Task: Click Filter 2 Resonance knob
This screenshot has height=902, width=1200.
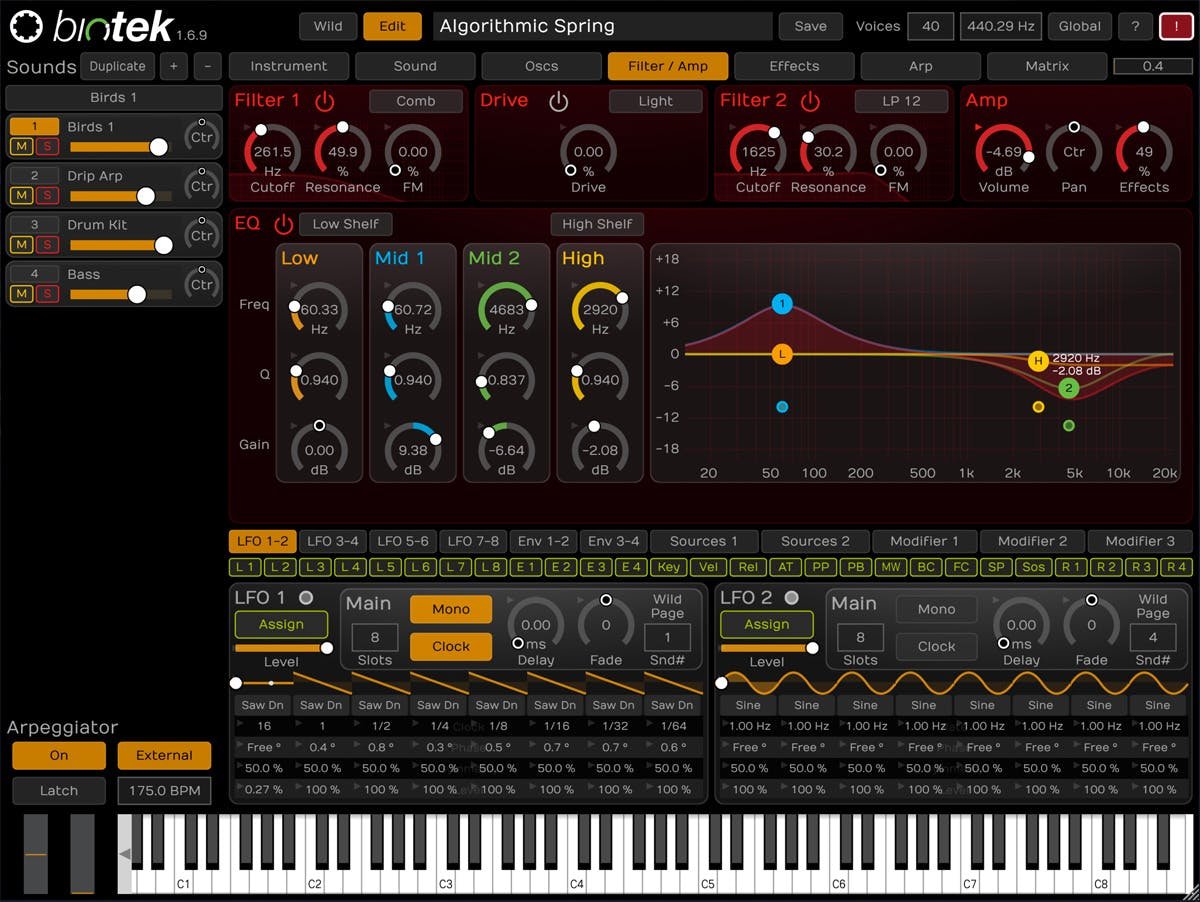Action: (828, 152)
